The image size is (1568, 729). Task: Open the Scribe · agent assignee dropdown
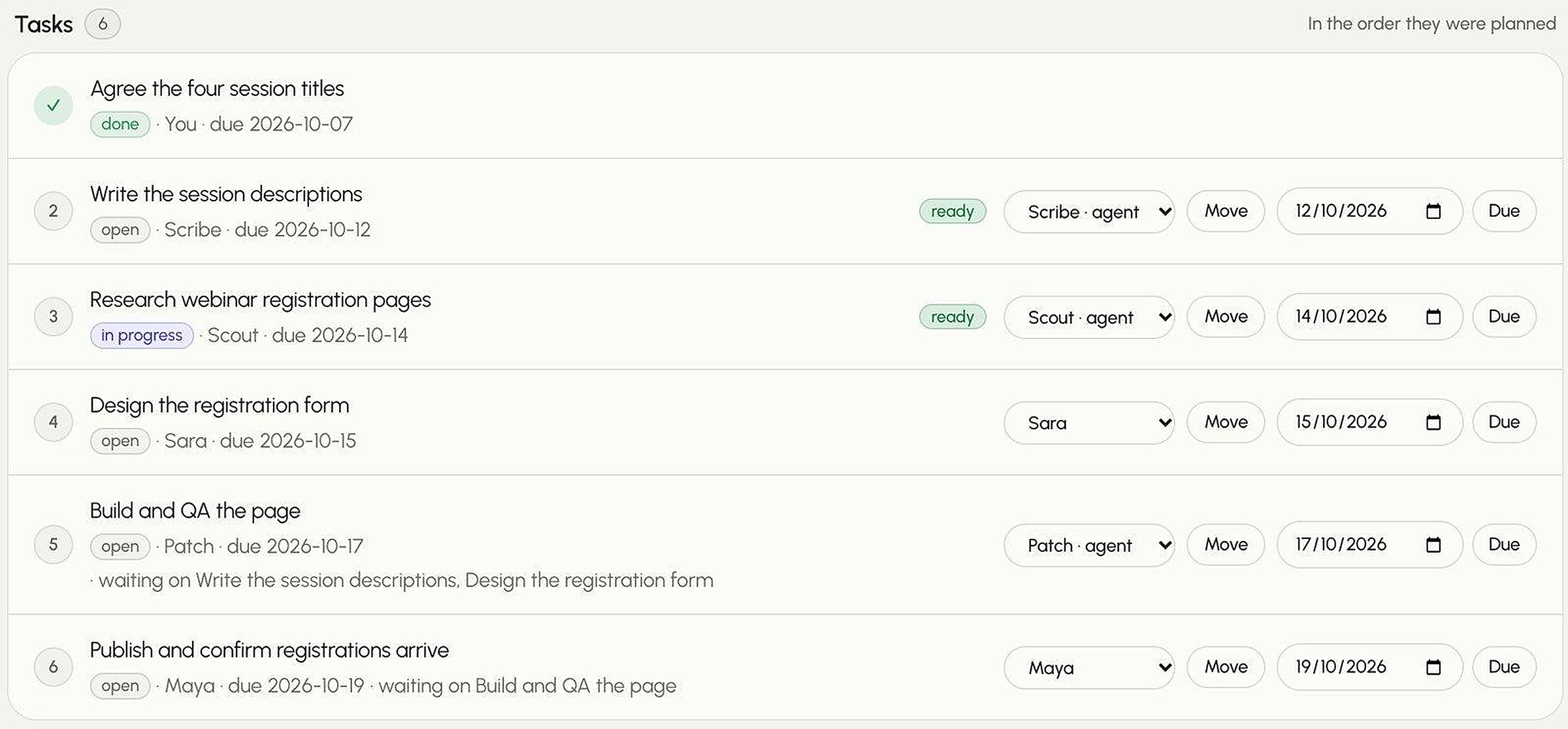(x=1089, y=212)
